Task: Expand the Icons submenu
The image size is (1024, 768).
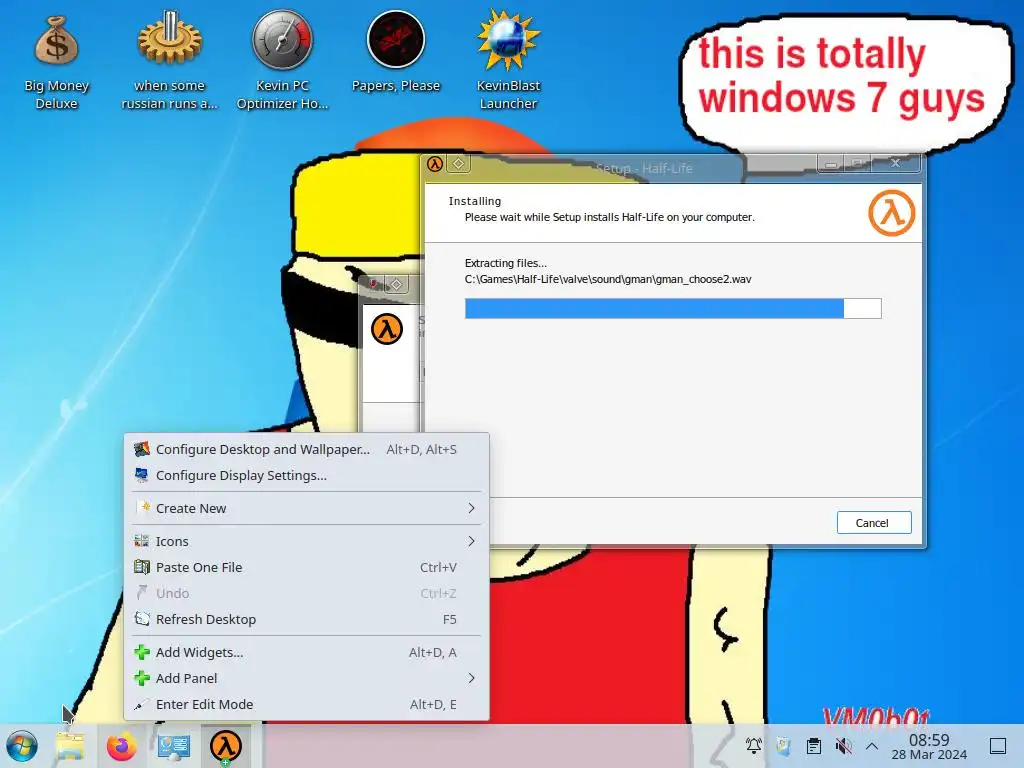Action: tap(306, 541)
